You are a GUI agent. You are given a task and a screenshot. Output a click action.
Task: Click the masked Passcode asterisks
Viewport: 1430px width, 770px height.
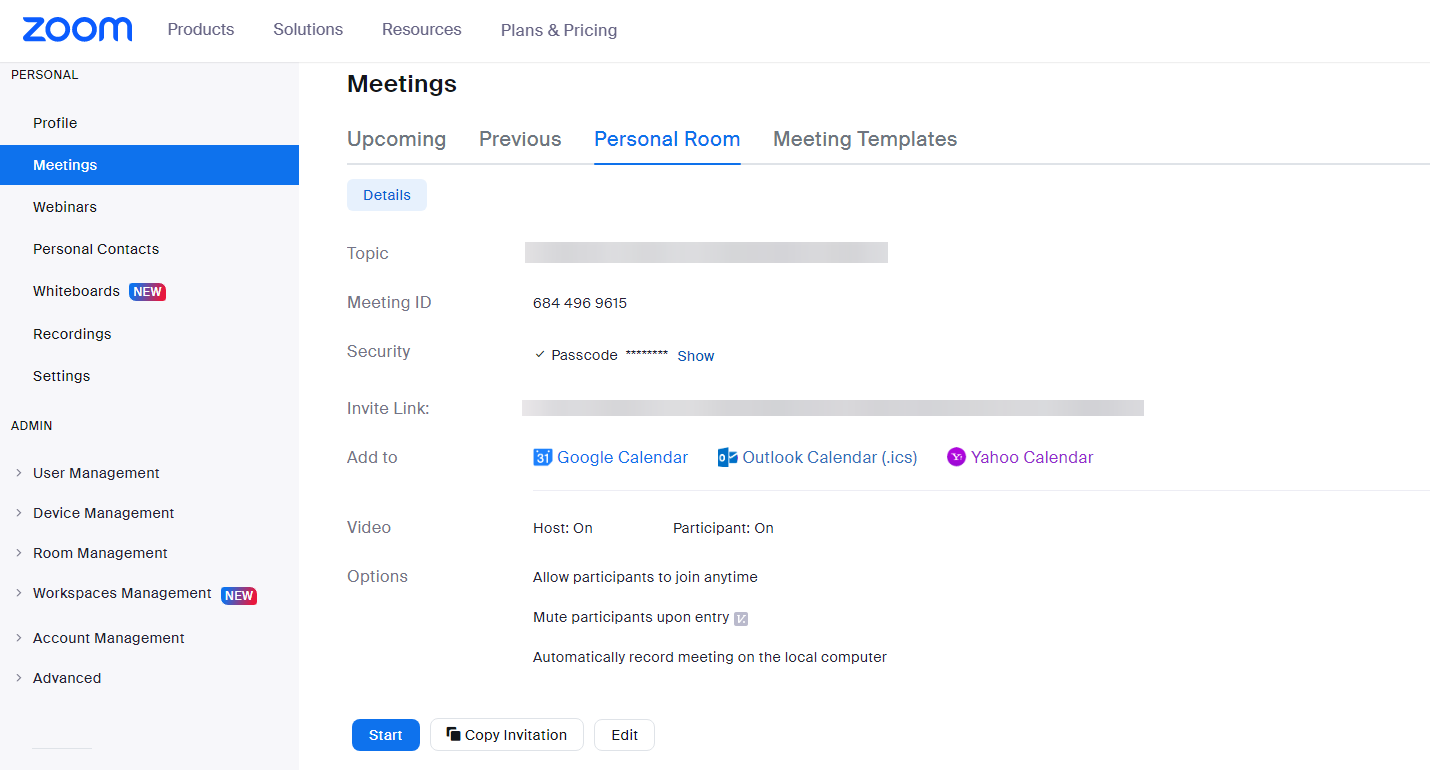point(647,355)
